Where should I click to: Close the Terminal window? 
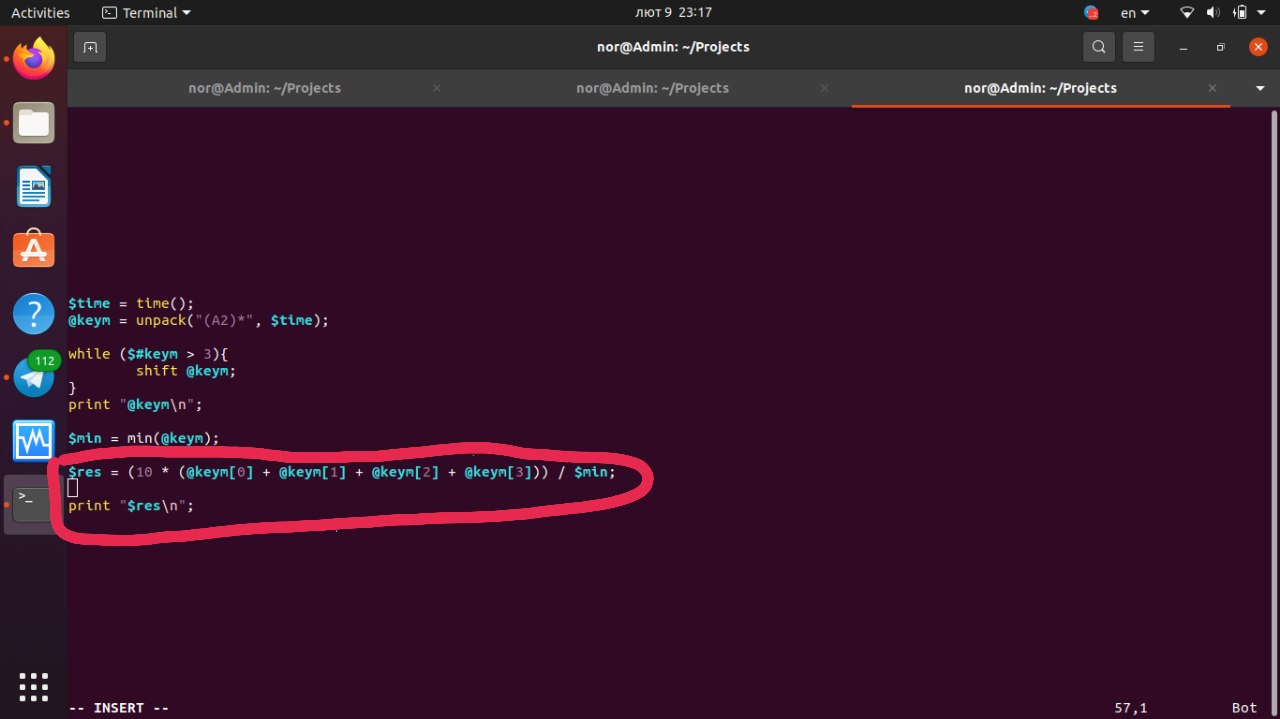coord(1258,47)
